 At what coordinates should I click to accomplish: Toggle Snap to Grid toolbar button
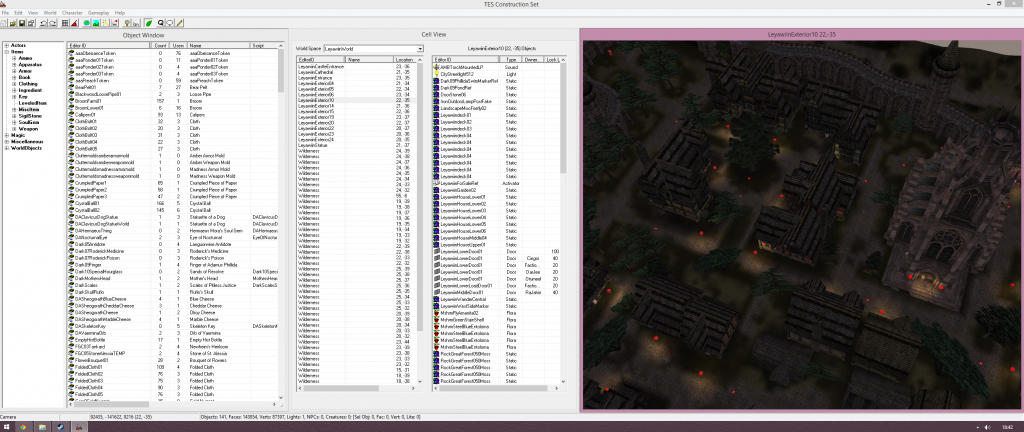coord(65,23)
